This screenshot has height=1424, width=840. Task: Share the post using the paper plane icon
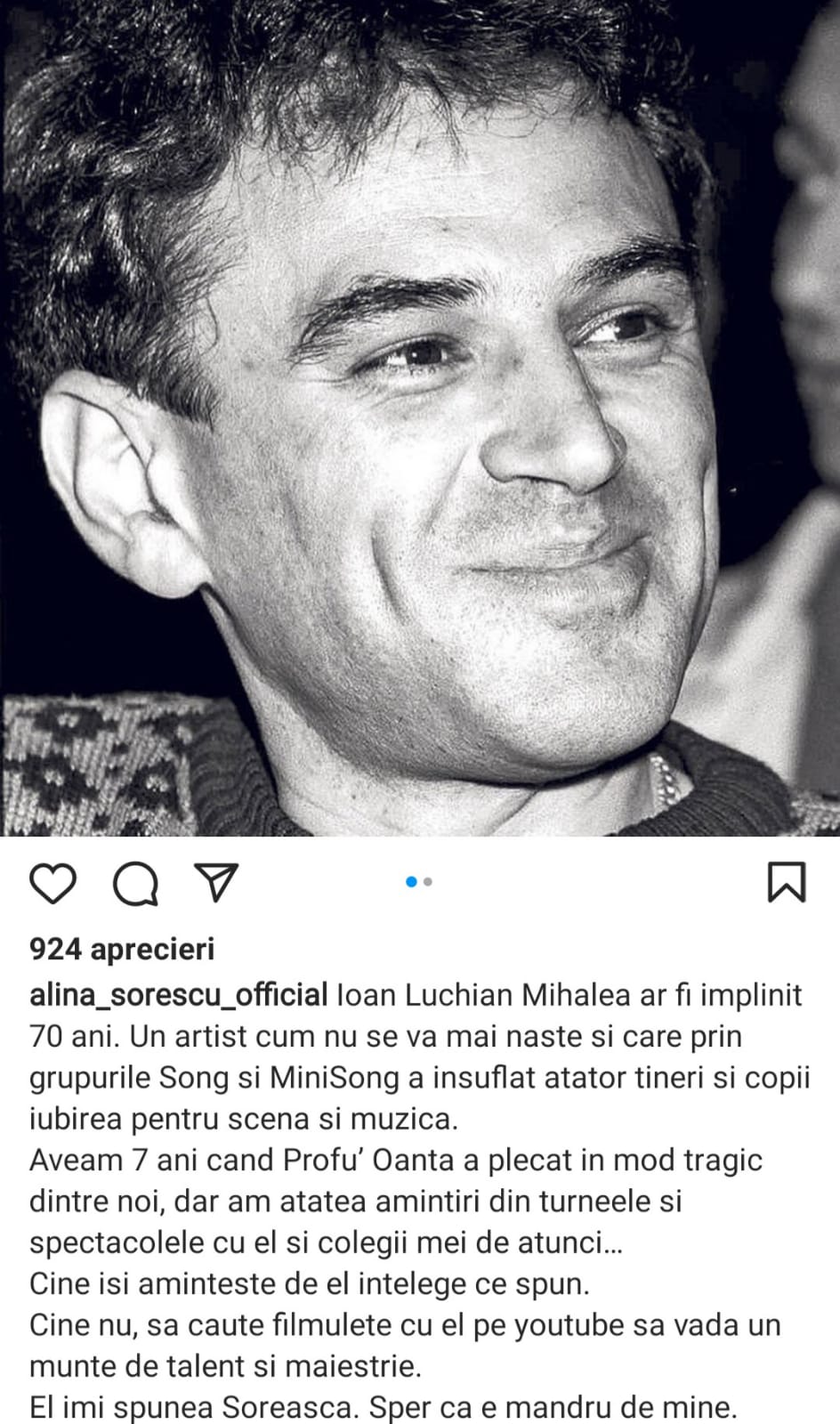(x=217, y=881)
